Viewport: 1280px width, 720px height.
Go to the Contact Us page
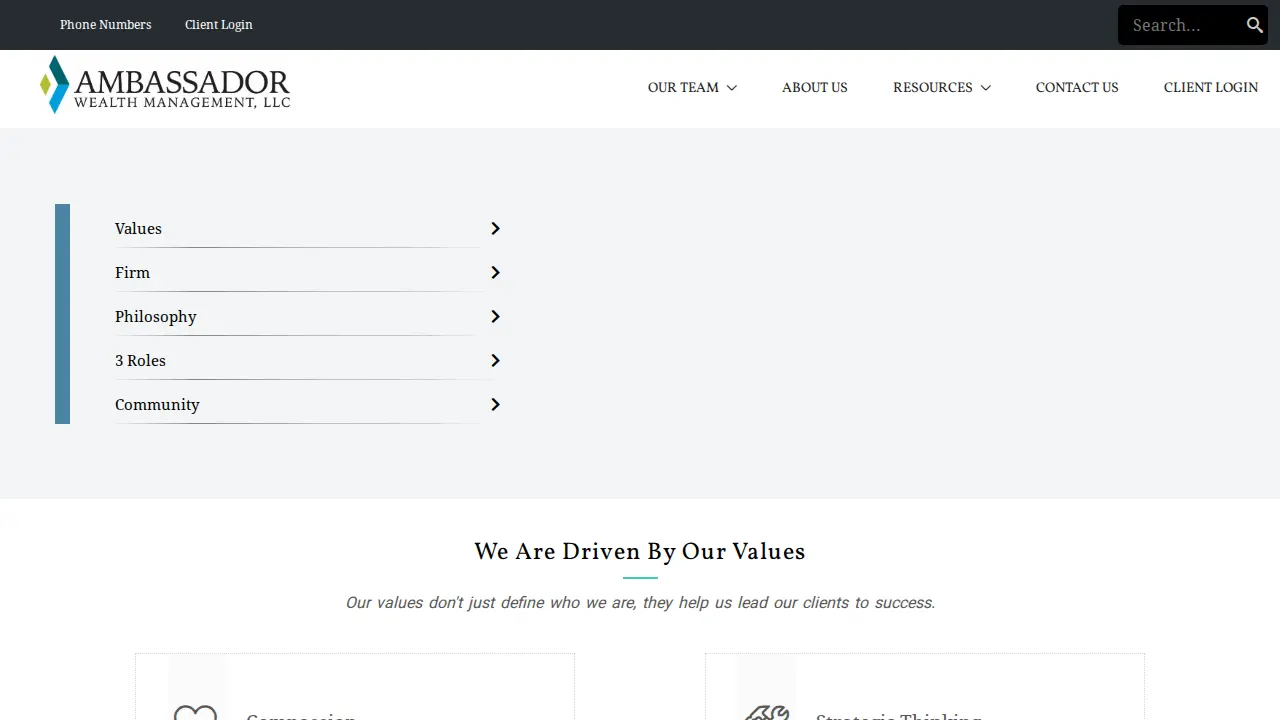(x=1077, y=88)
